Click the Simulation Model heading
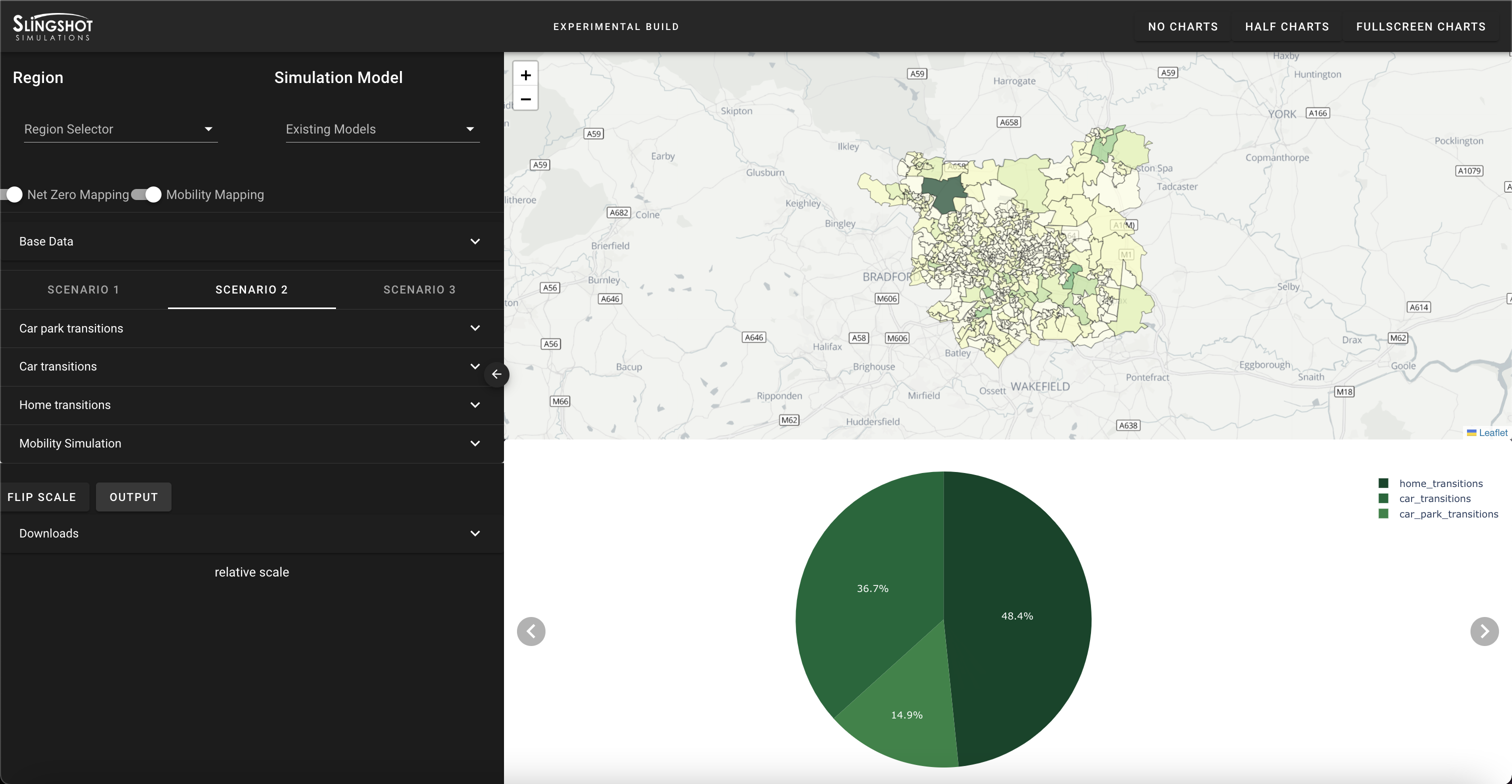The width and height of the screenshot is (1512, 784). [338, 77]
